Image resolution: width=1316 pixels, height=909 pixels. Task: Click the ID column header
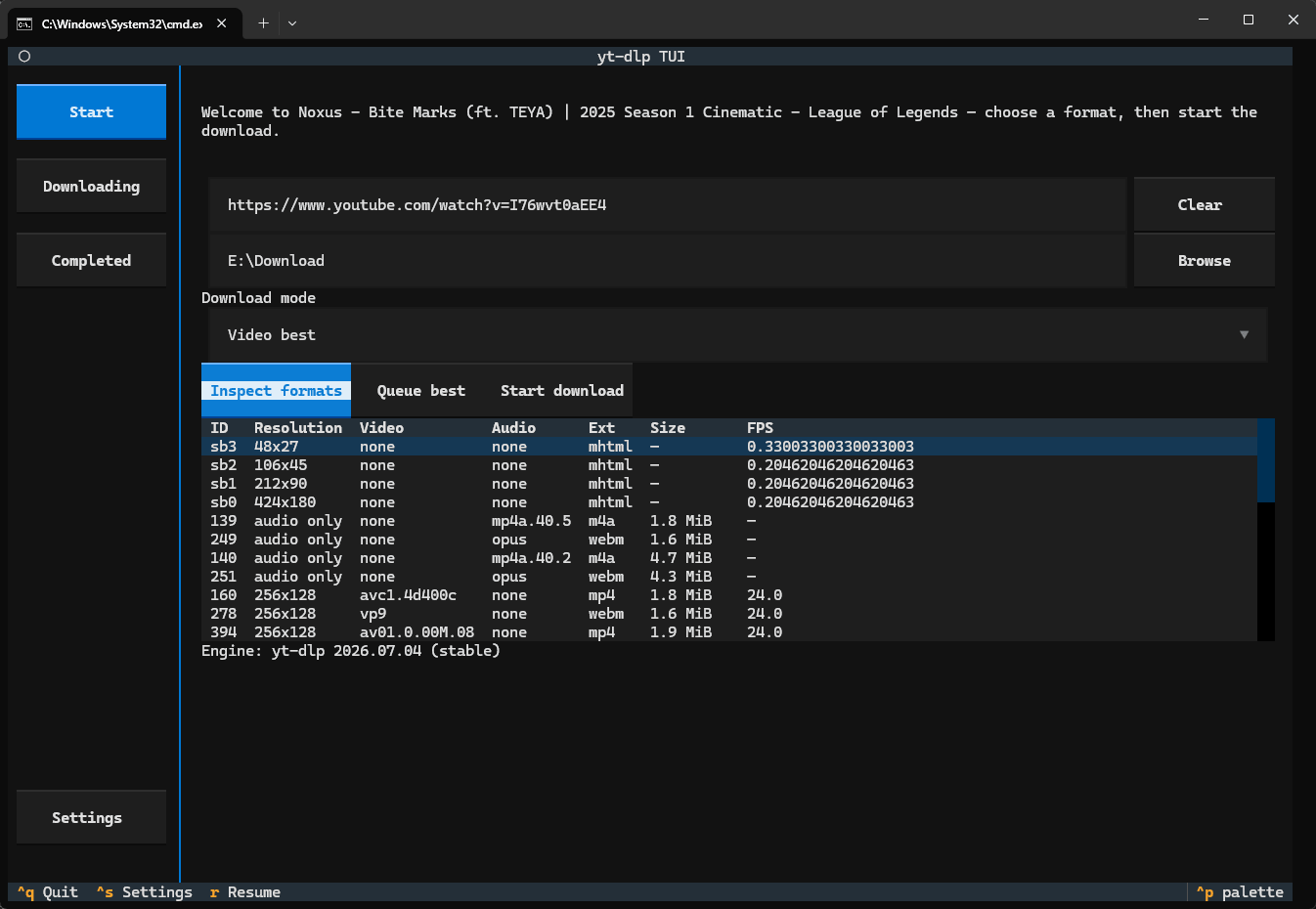[x=219, y=428]
